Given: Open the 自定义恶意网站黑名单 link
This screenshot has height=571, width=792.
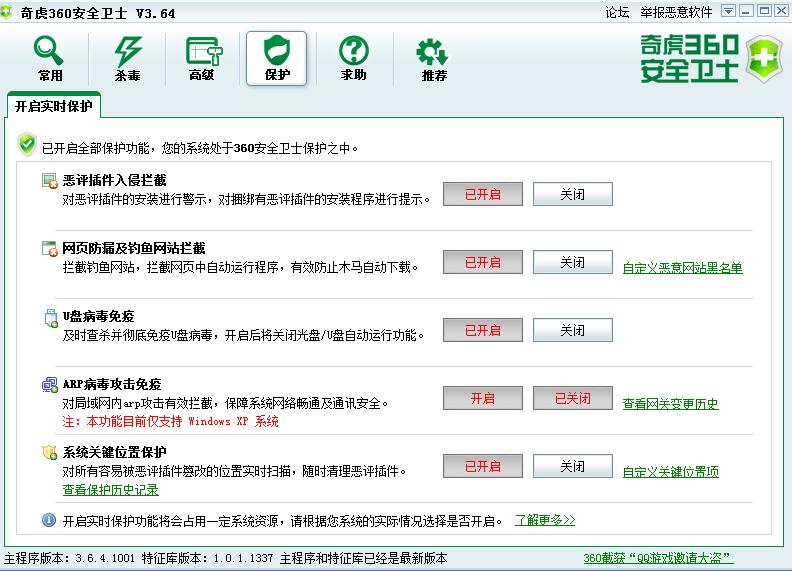Looking at the screenshot, I should click(682, 268).
